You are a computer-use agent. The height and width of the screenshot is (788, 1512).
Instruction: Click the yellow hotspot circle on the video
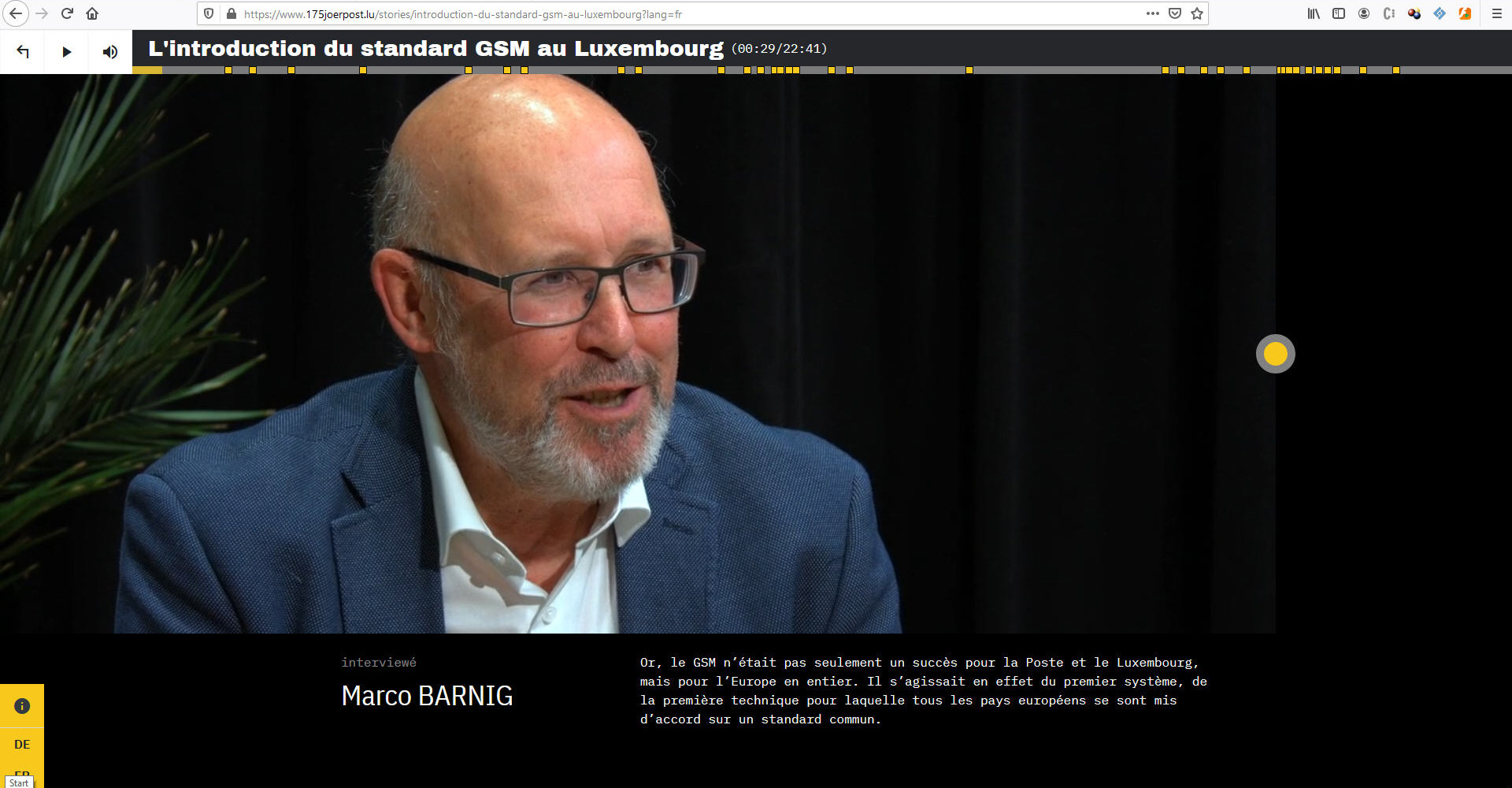pyautogui.click(x=1275, y=354)
